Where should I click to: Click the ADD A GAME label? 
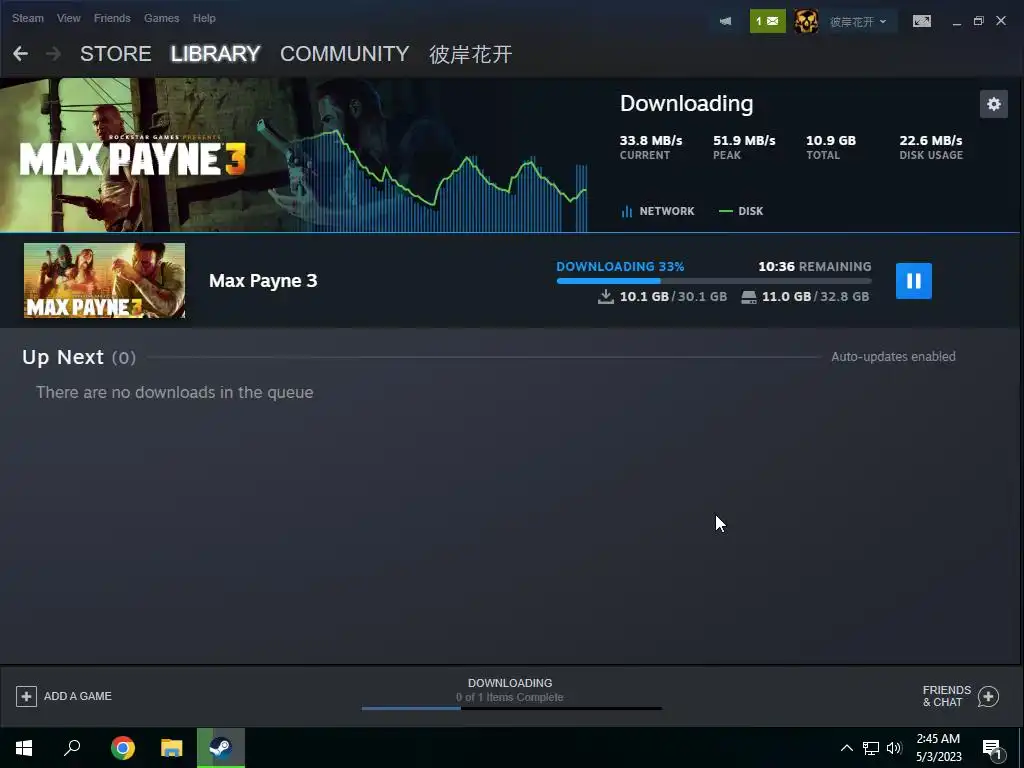78,696
